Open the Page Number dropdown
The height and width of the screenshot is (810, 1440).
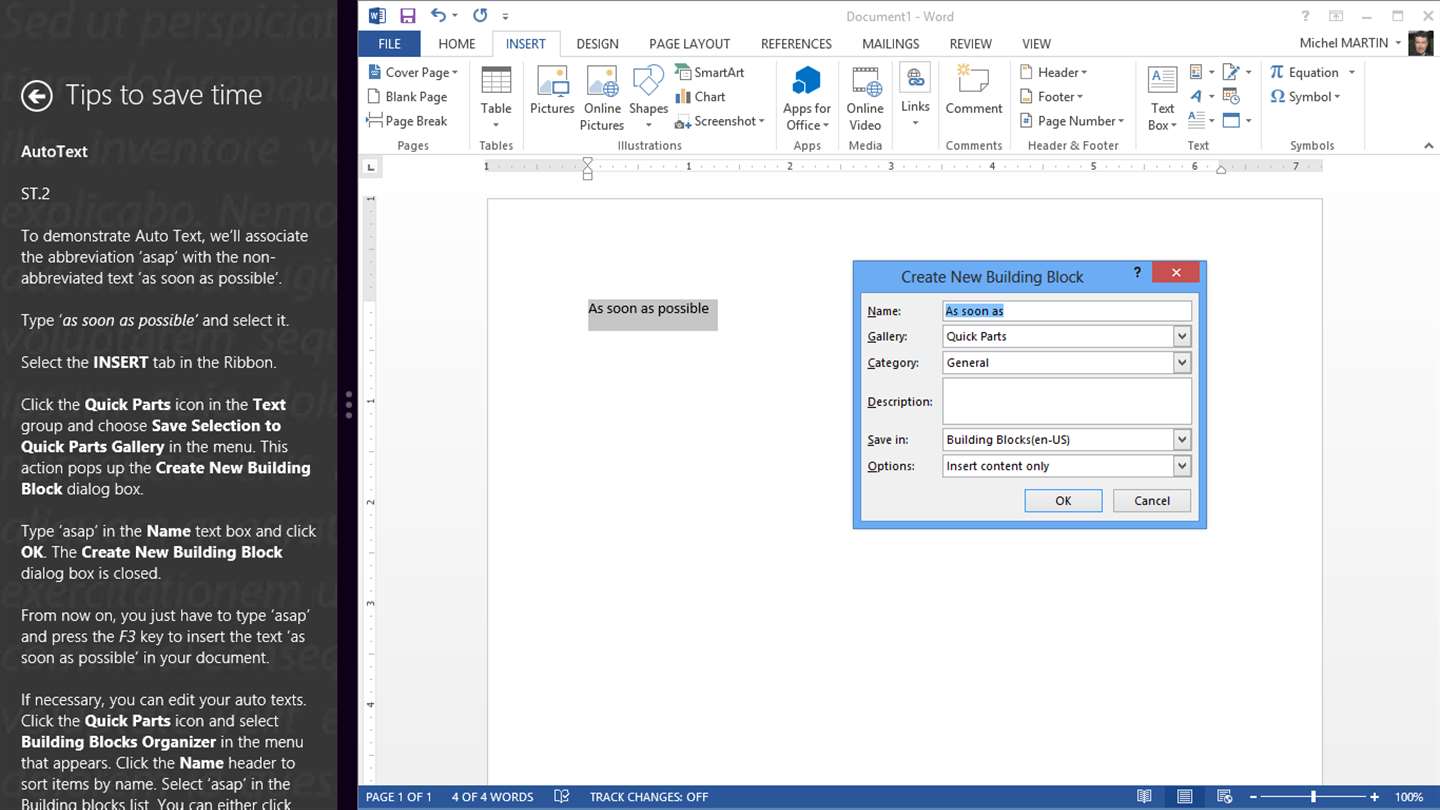[1072, 121]
